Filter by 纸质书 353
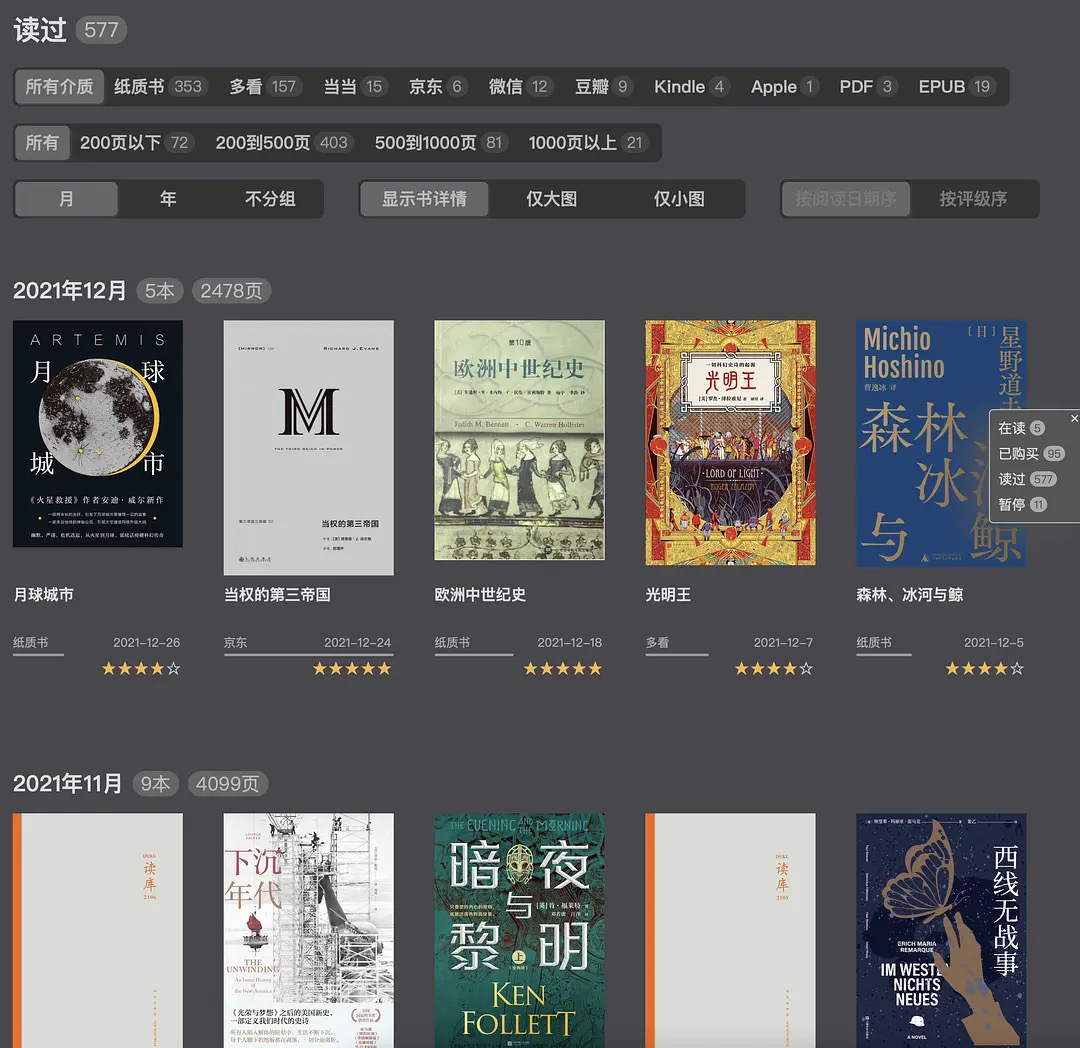Viewport: 1080px width, 1048px height. [158, 87]
